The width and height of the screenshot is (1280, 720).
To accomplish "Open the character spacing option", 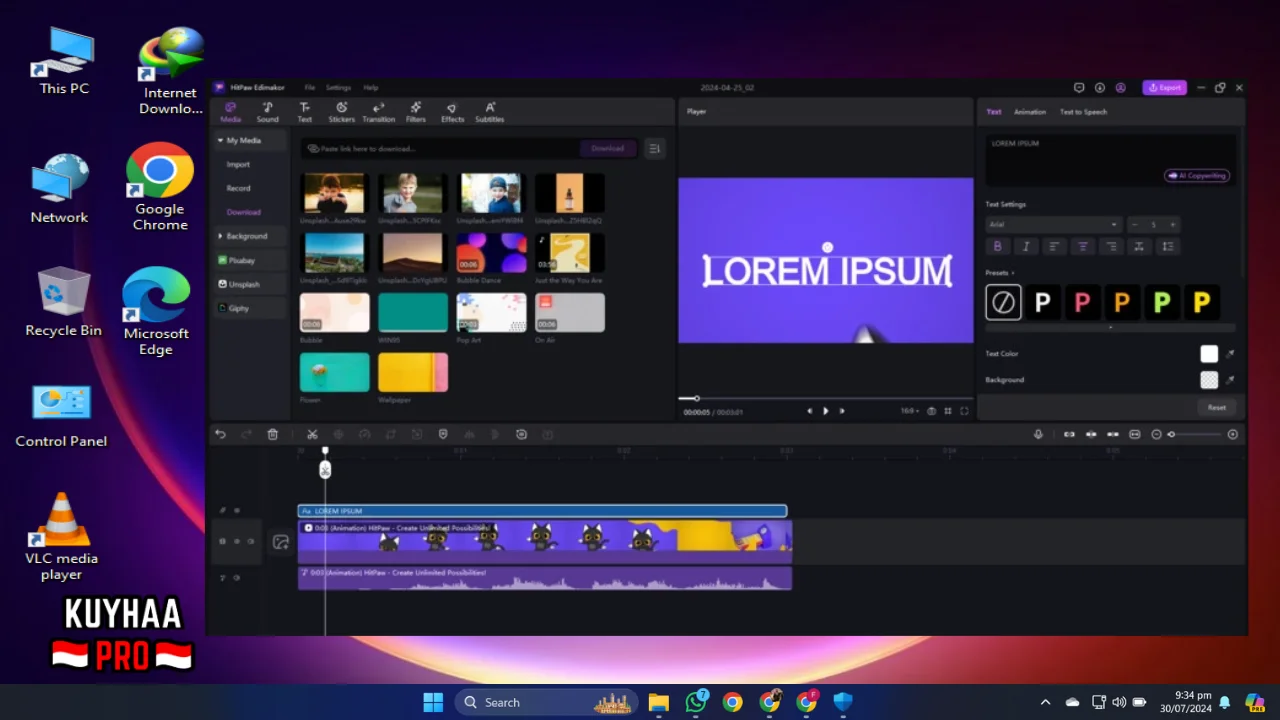I will tap(1139, 246).
